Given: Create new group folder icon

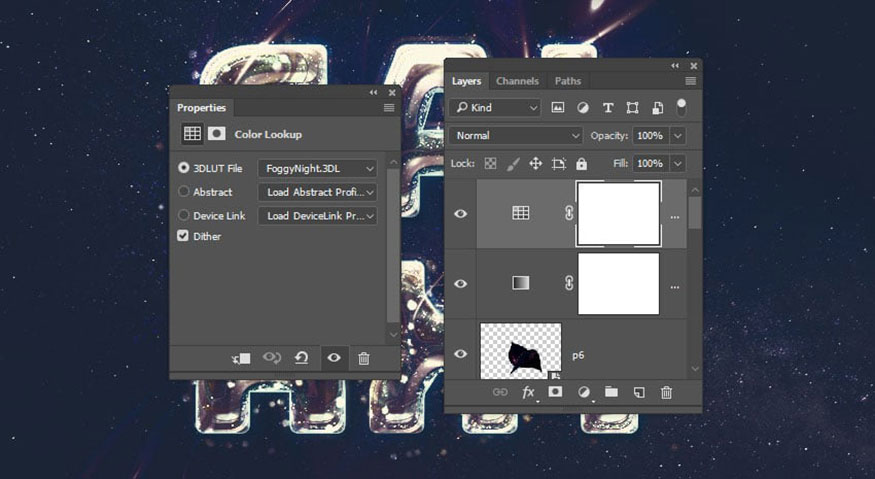Looking at the screenshot, I should 612,392.
